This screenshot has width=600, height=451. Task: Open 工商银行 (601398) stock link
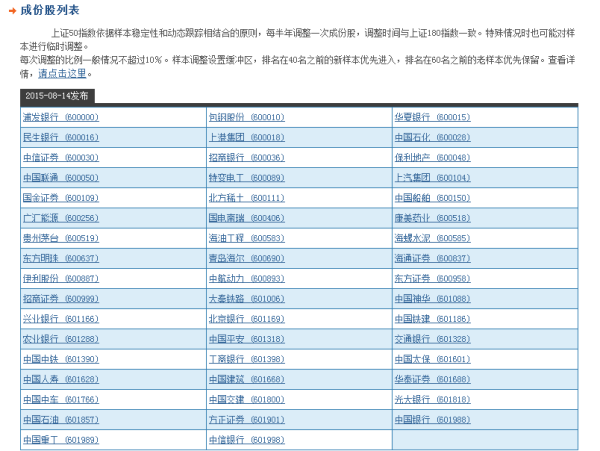pos(246,360)
